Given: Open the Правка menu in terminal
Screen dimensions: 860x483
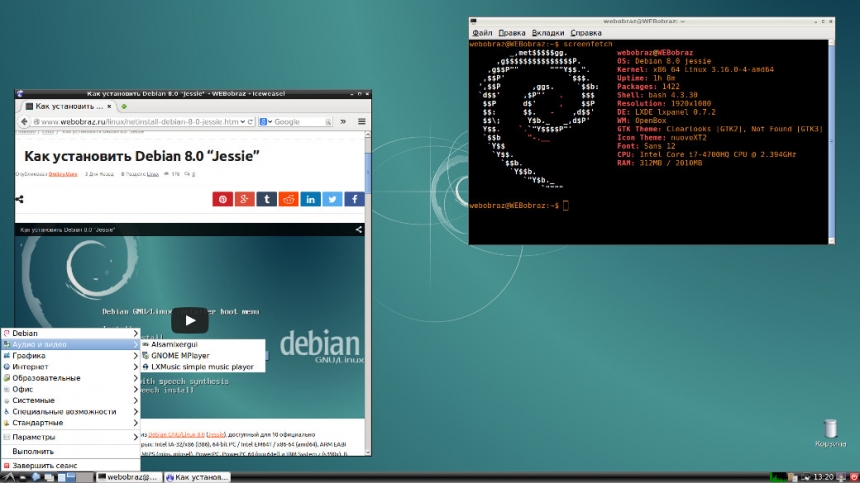Looking at the screenshot, I should pyautogui.click(x=512, y=33).
